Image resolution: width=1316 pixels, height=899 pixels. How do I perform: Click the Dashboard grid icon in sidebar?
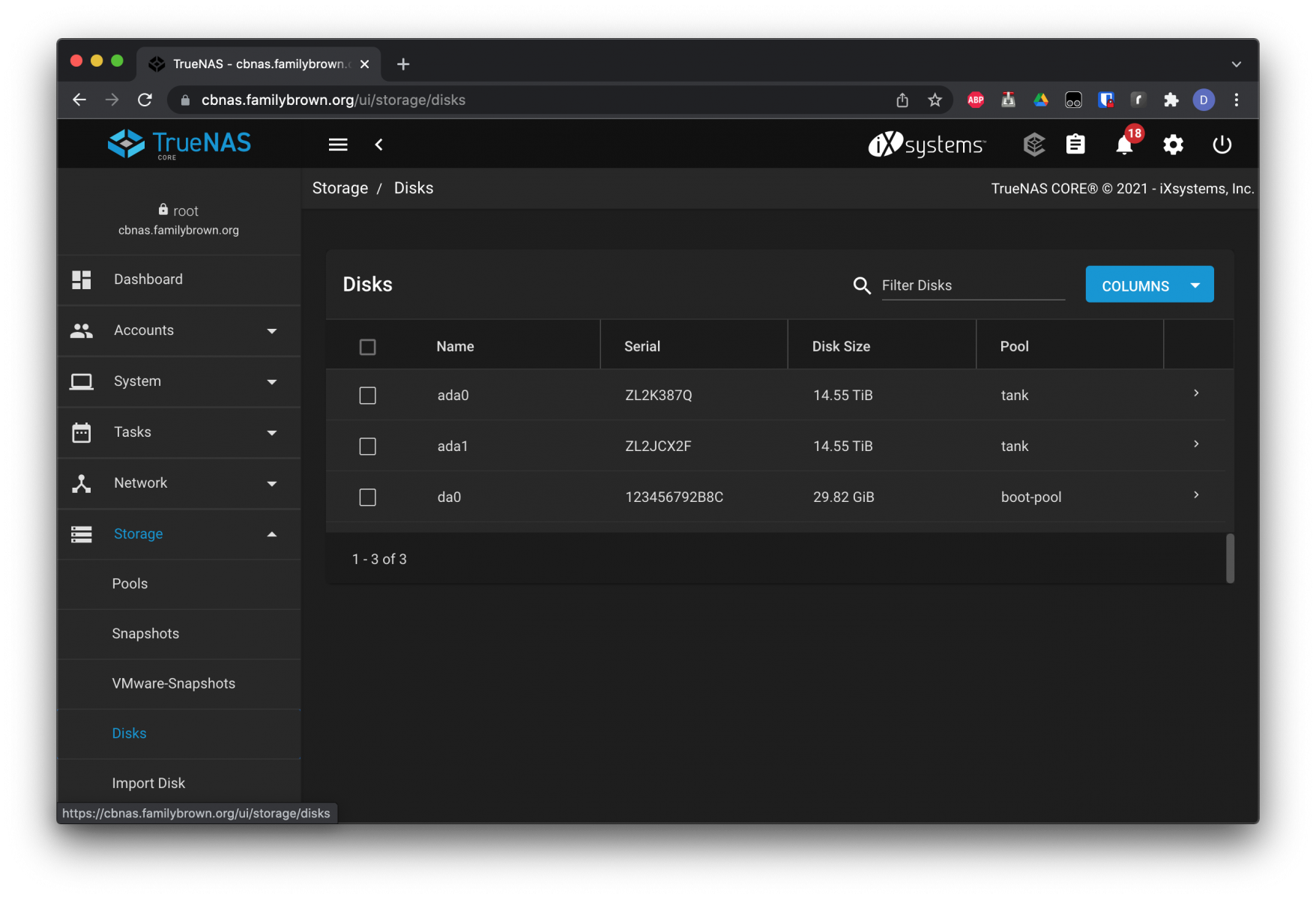tap(82, 279)
